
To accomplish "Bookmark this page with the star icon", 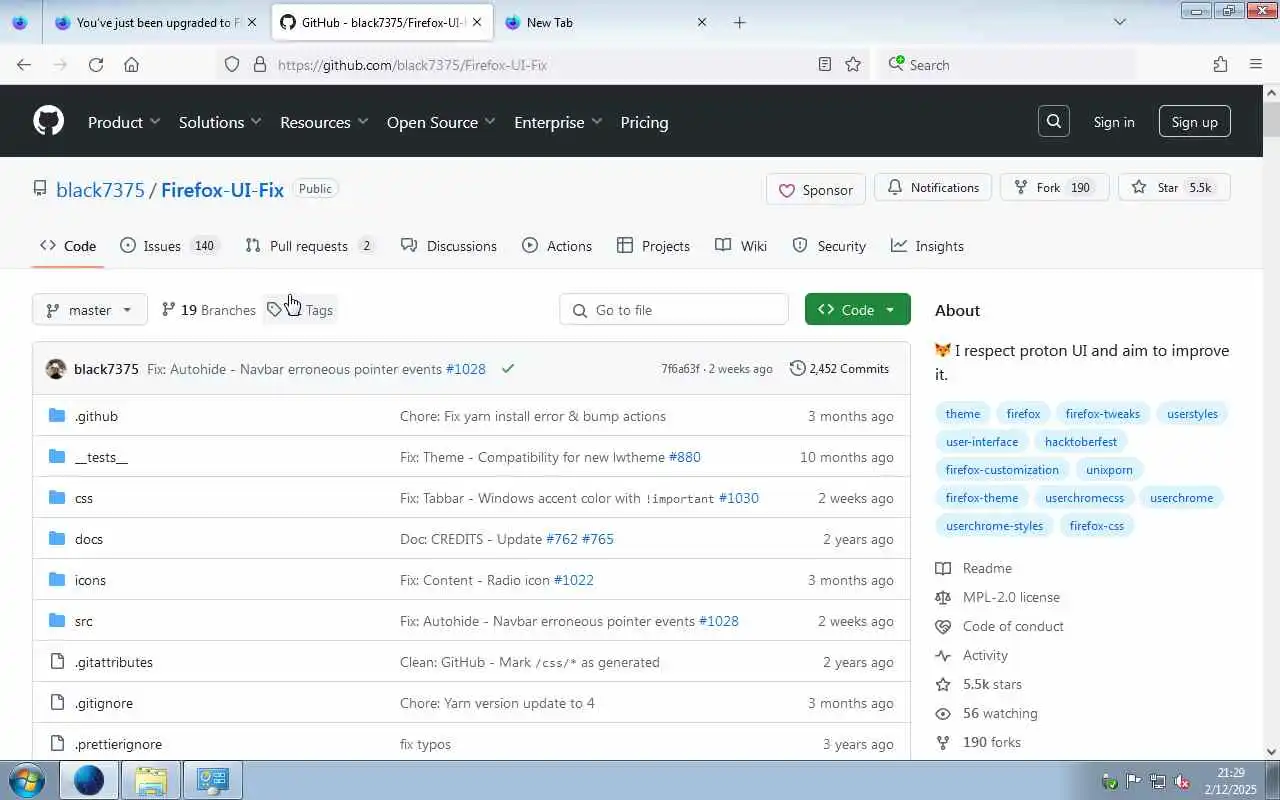I will click(853, 64).
